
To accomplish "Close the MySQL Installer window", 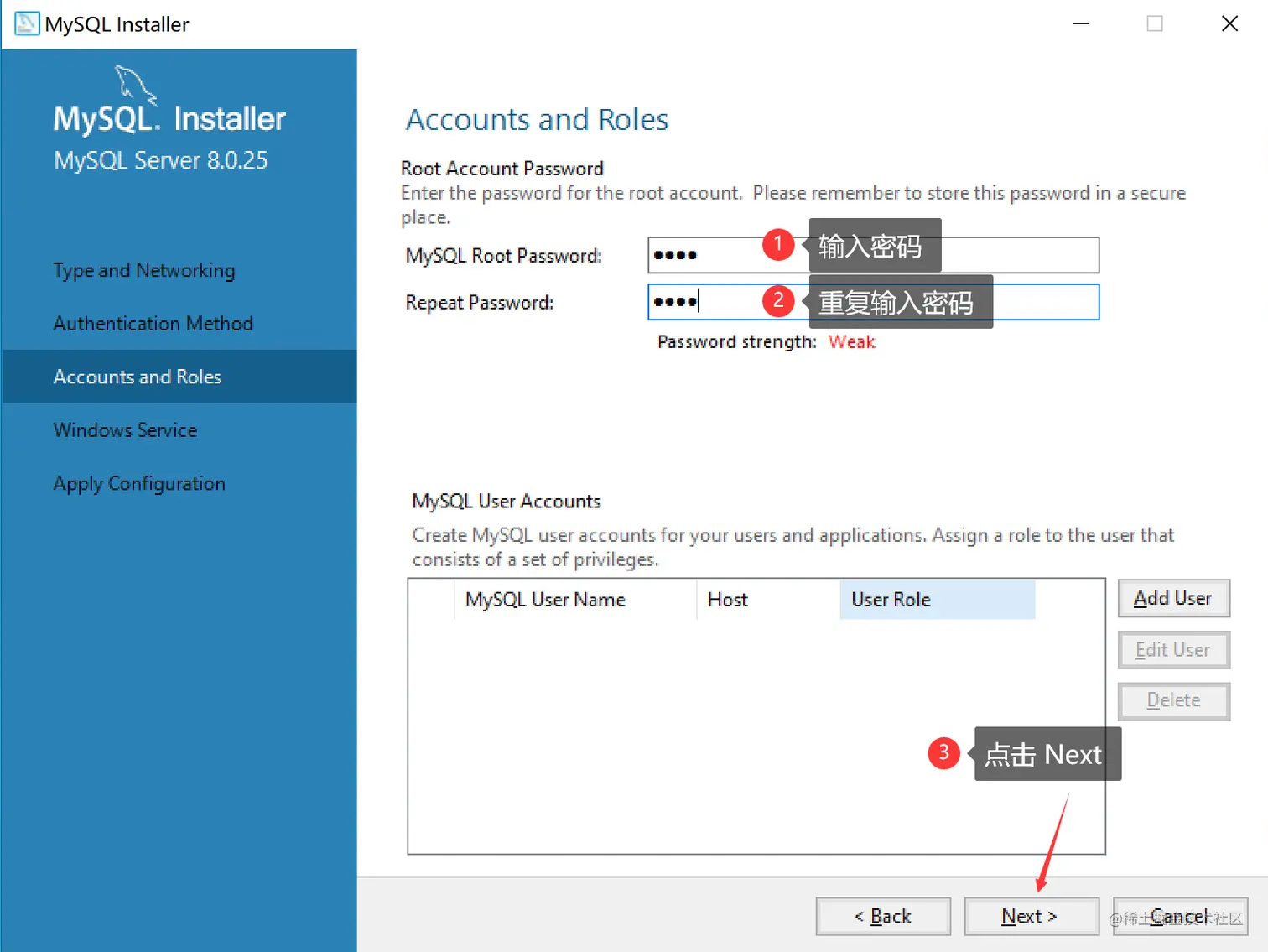I will (1229, 23).
